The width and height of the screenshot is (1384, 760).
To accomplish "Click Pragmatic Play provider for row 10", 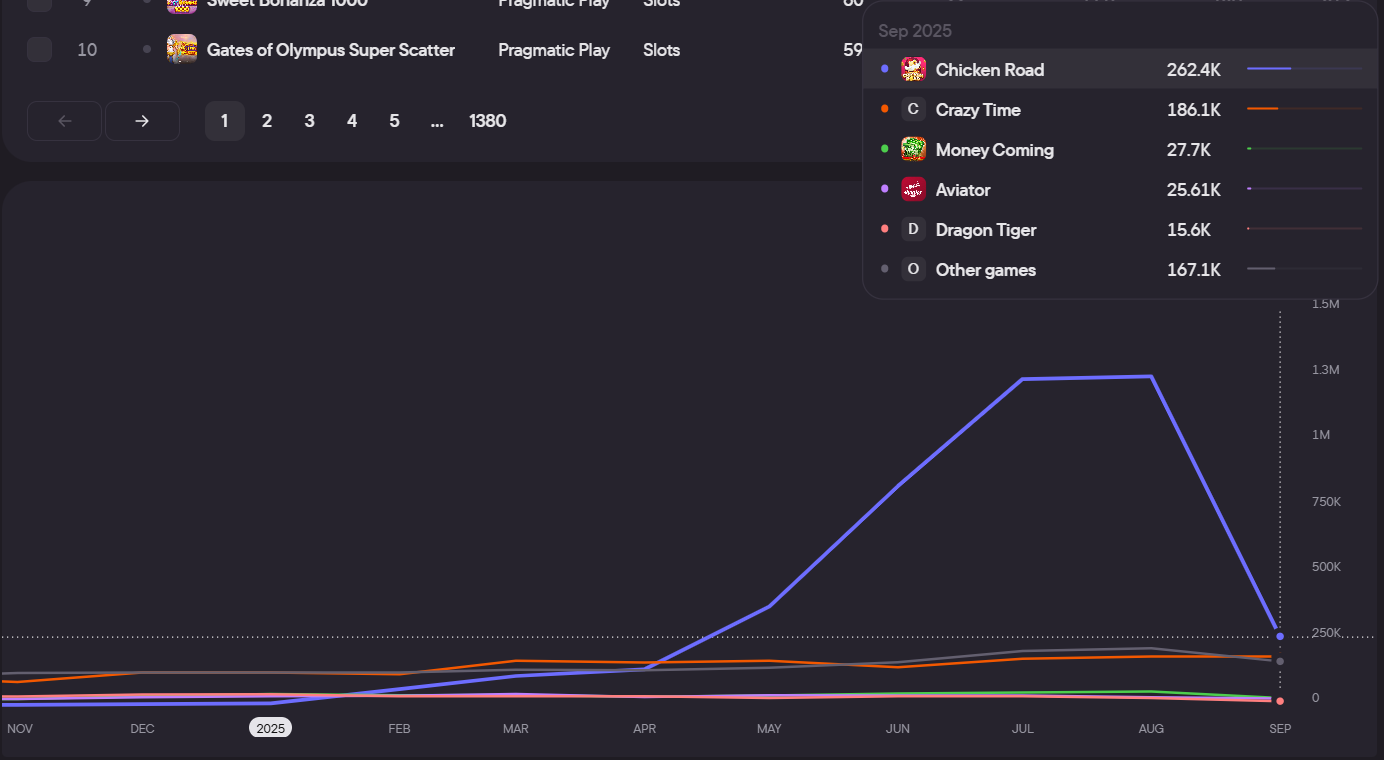I will tap(554, 50).
